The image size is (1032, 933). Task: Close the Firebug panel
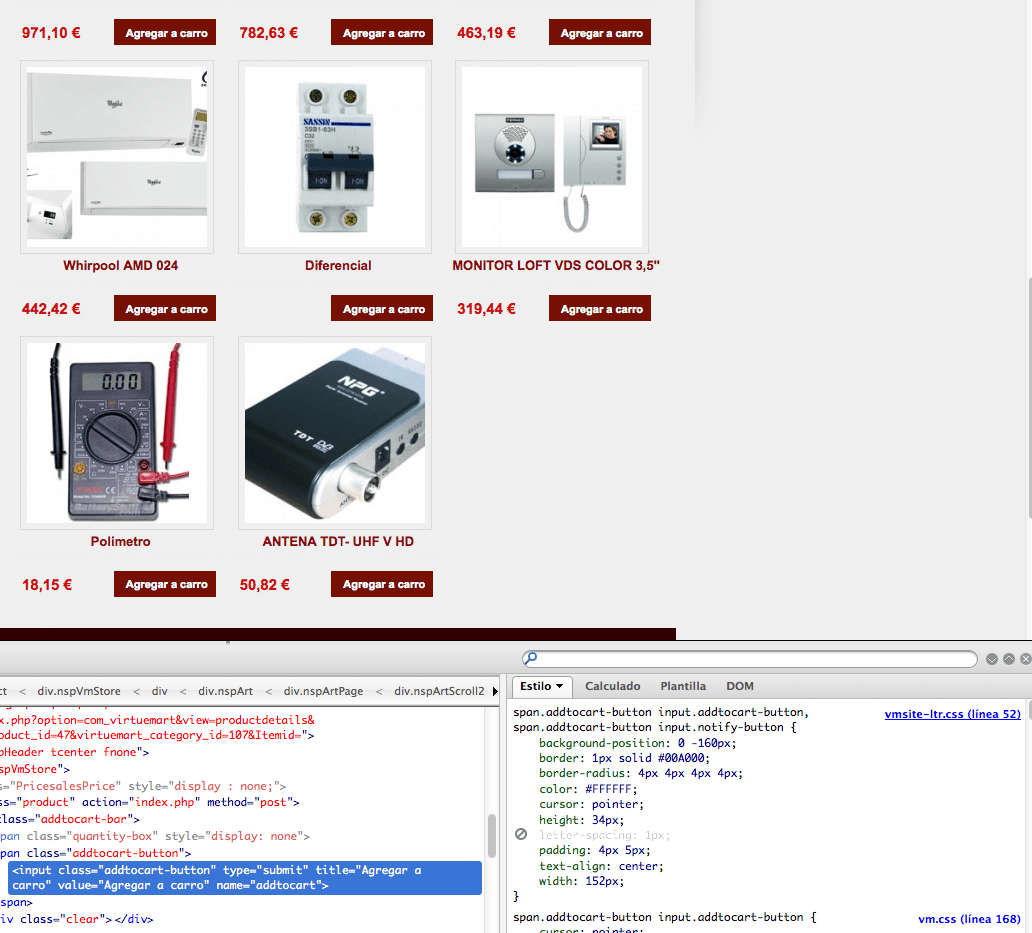click(x=1025, y=659)
